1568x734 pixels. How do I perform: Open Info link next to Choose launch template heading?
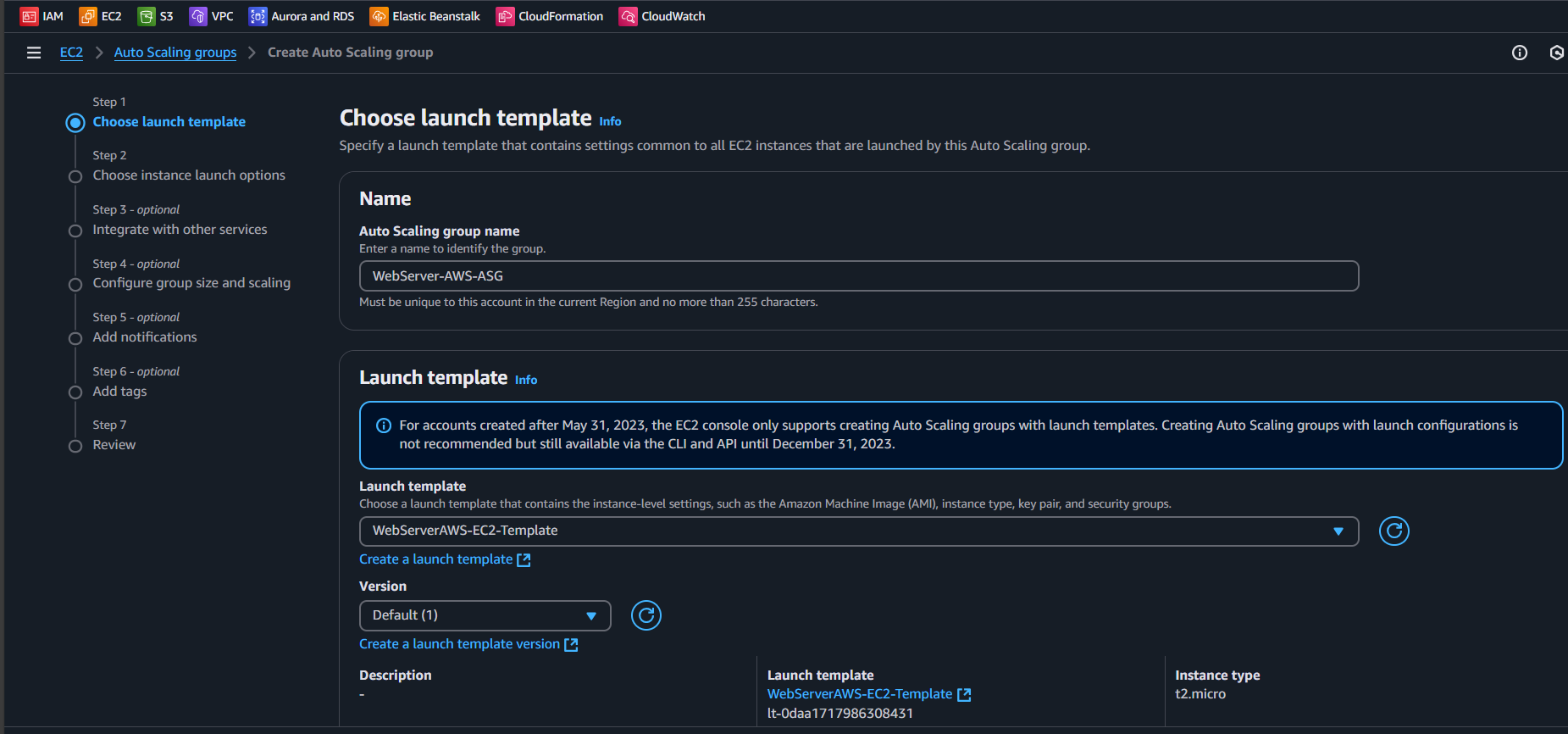[610, 121]
